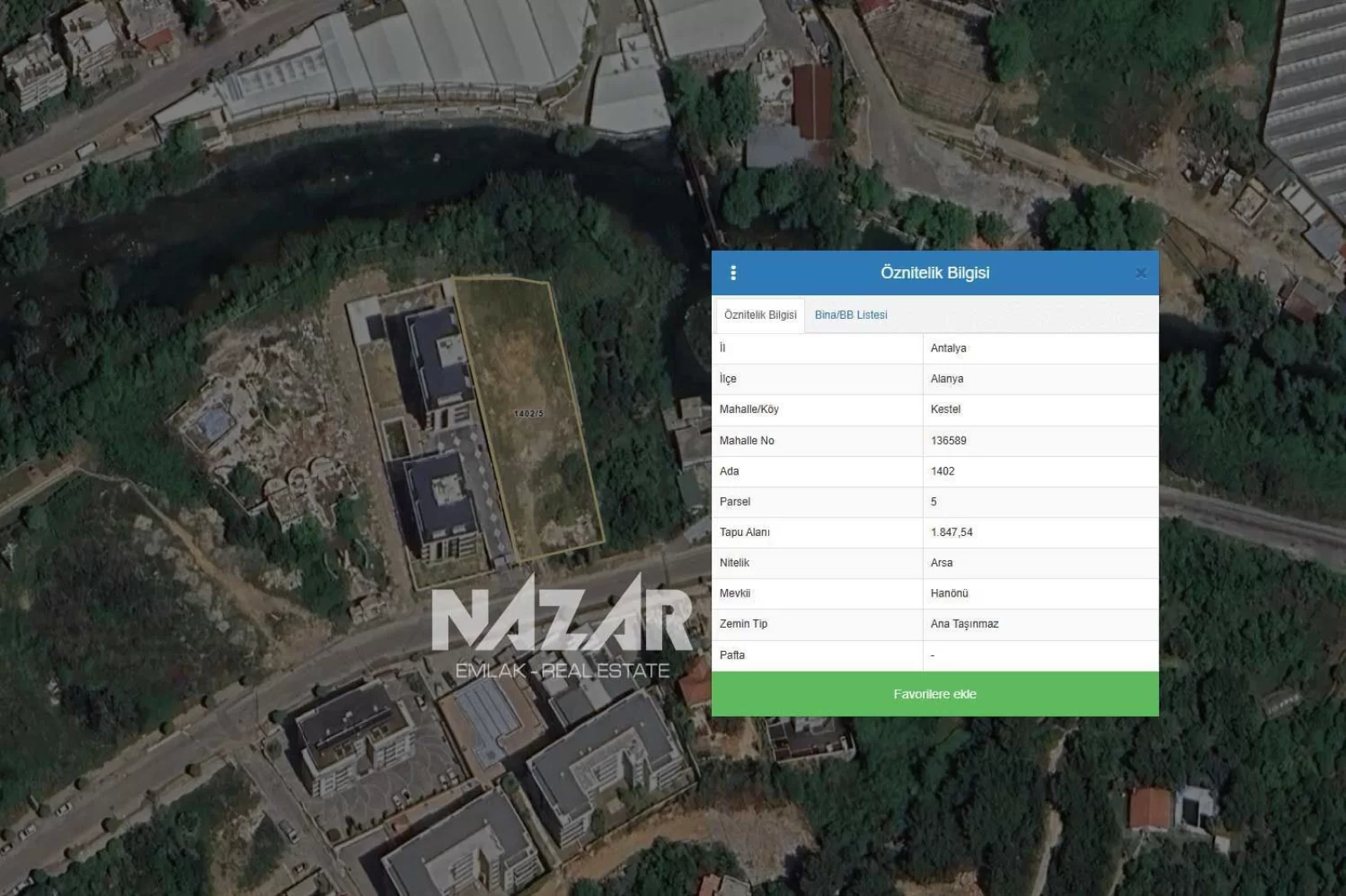Viewport: 1346px width, 896px height.
Task: Click the blue panel header title
Action: (x=935, y=273)
